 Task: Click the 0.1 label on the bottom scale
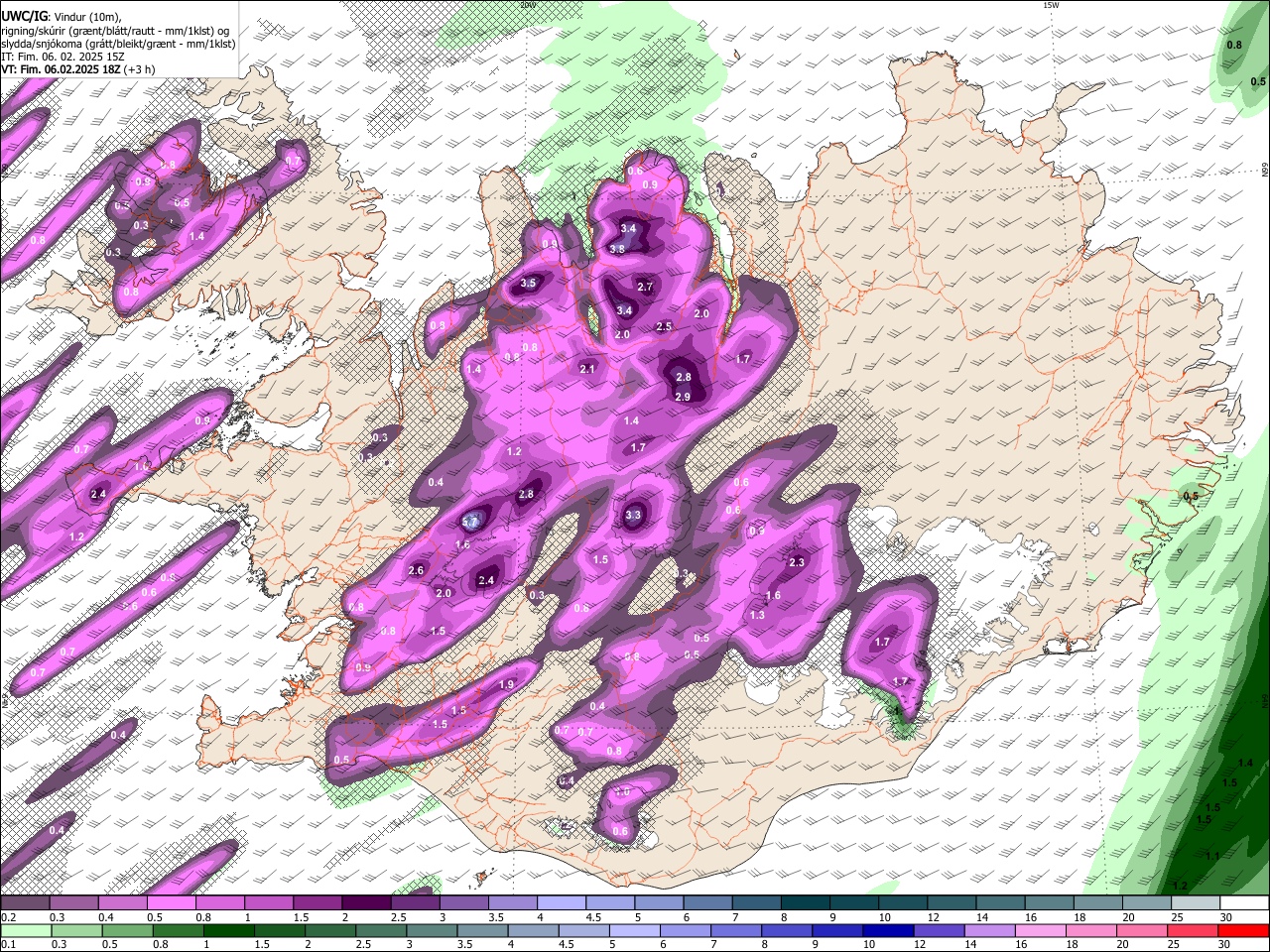coord(8,944)
